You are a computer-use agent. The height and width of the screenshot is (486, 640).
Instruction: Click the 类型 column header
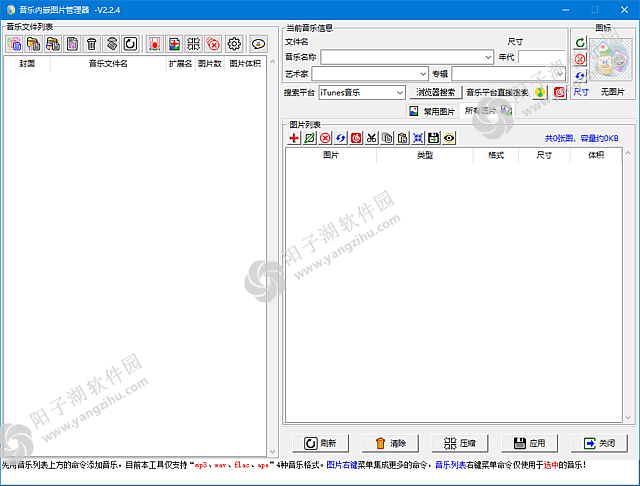424,155
